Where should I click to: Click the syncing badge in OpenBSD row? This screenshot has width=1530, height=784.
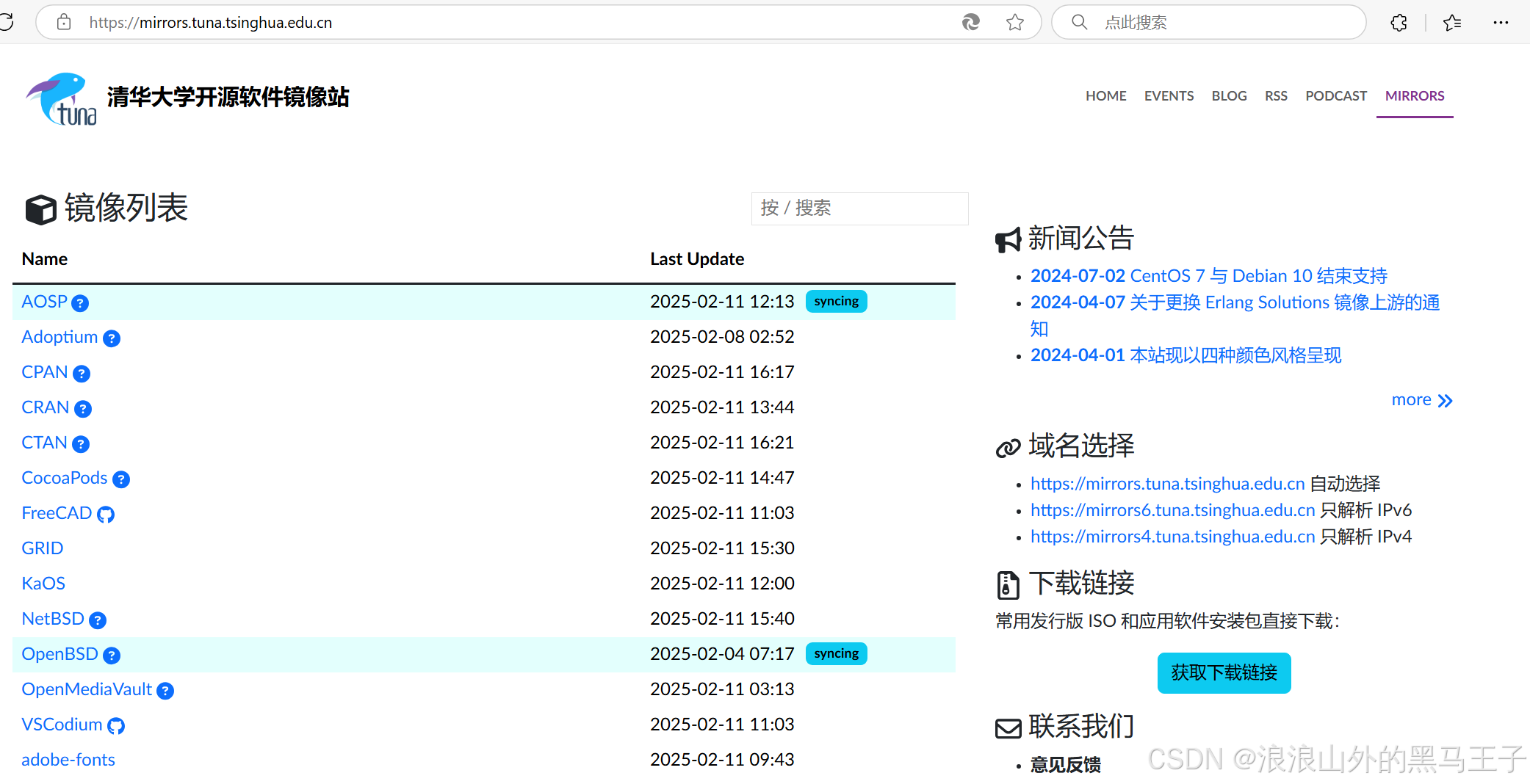click(837, 654)
